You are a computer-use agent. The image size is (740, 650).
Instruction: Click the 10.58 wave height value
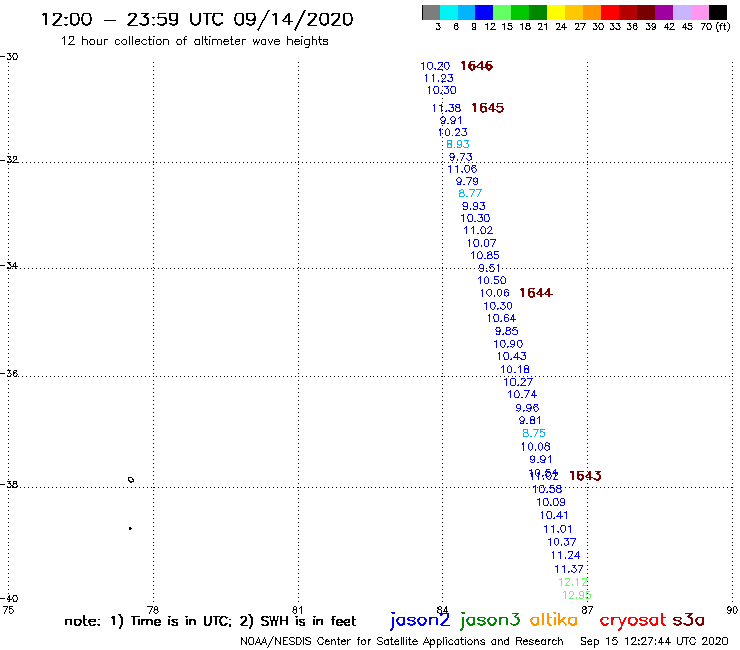(x=547, y=490)
